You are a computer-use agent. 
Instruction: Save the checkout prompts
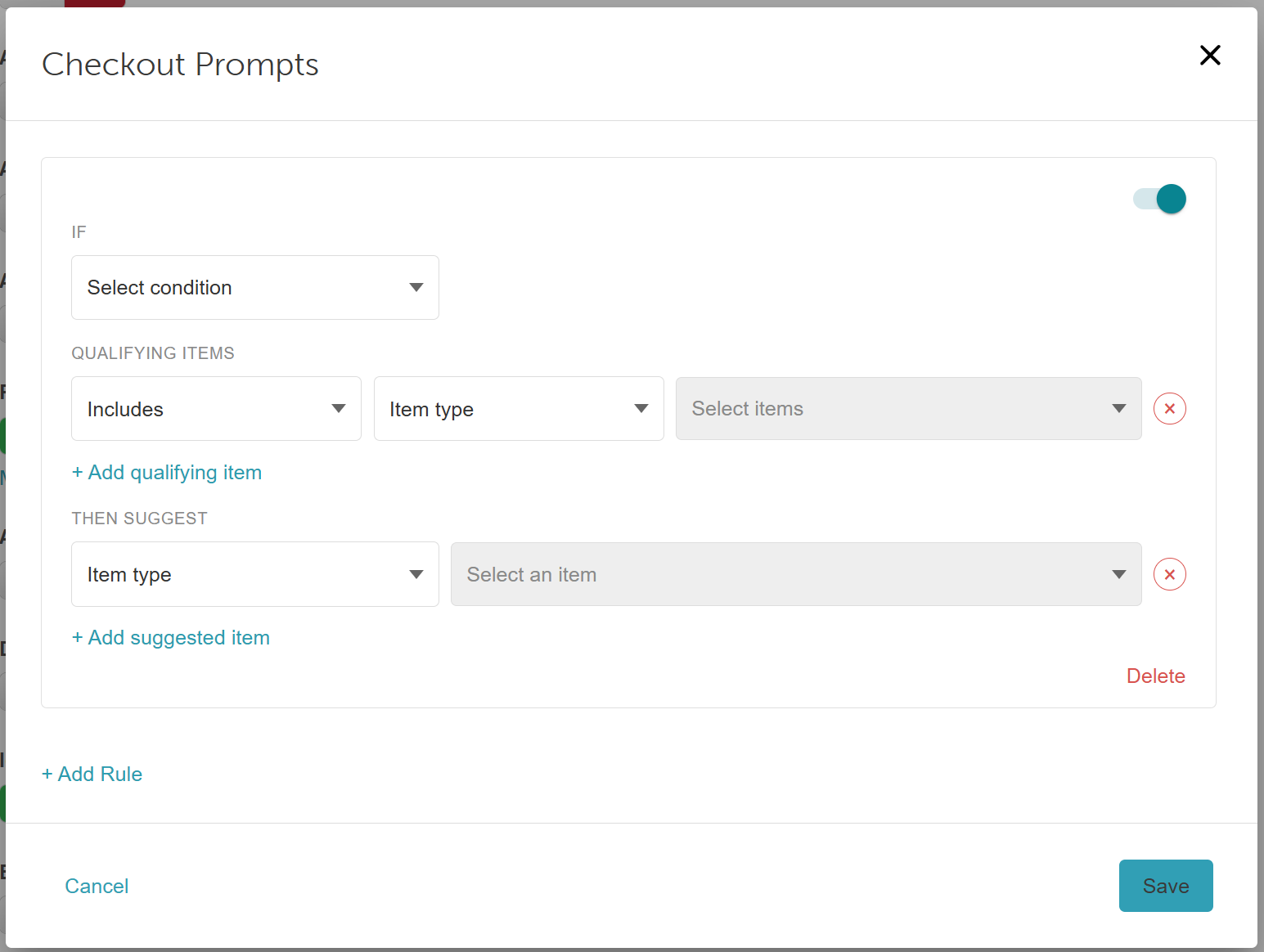coord(1166,886)
